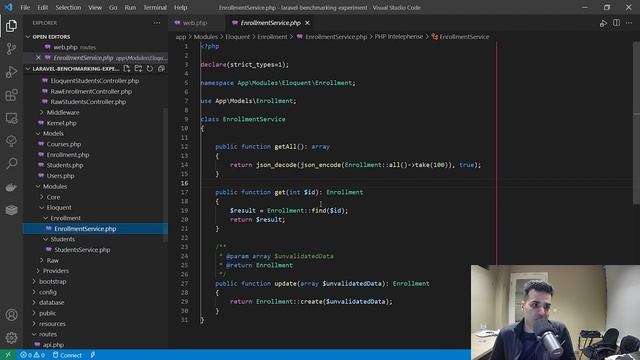Click the Eloquent breadcrumb segment
The height and width of the screenshot is (360, 640).
238,37
